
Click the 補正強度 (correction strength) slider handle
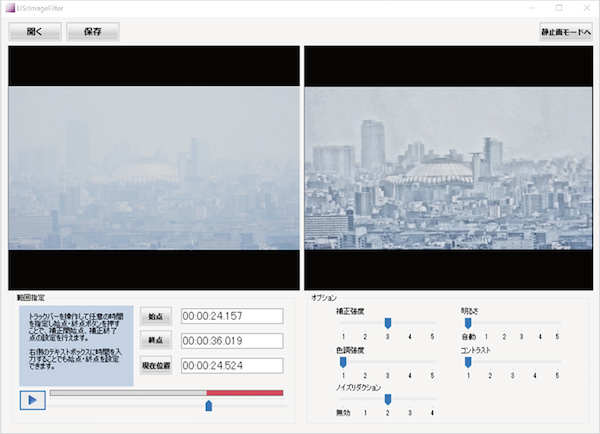click(387, 323)
